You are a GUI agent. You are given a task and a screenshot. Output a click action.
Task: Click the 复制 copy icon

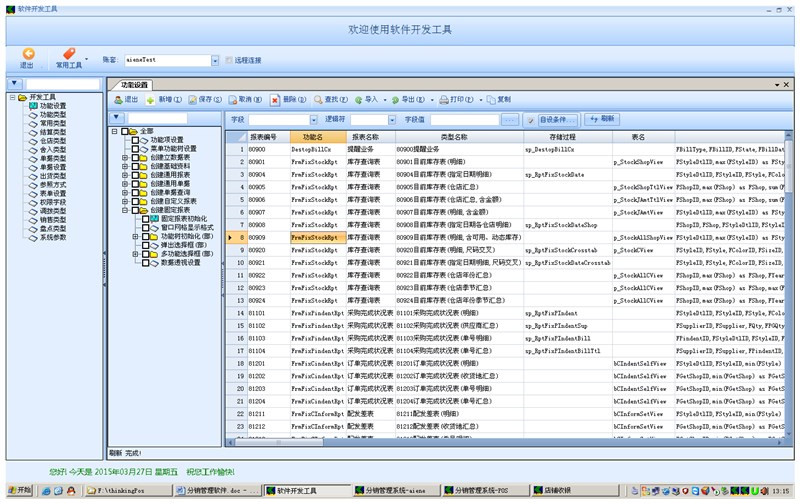[x=490, y=100]
